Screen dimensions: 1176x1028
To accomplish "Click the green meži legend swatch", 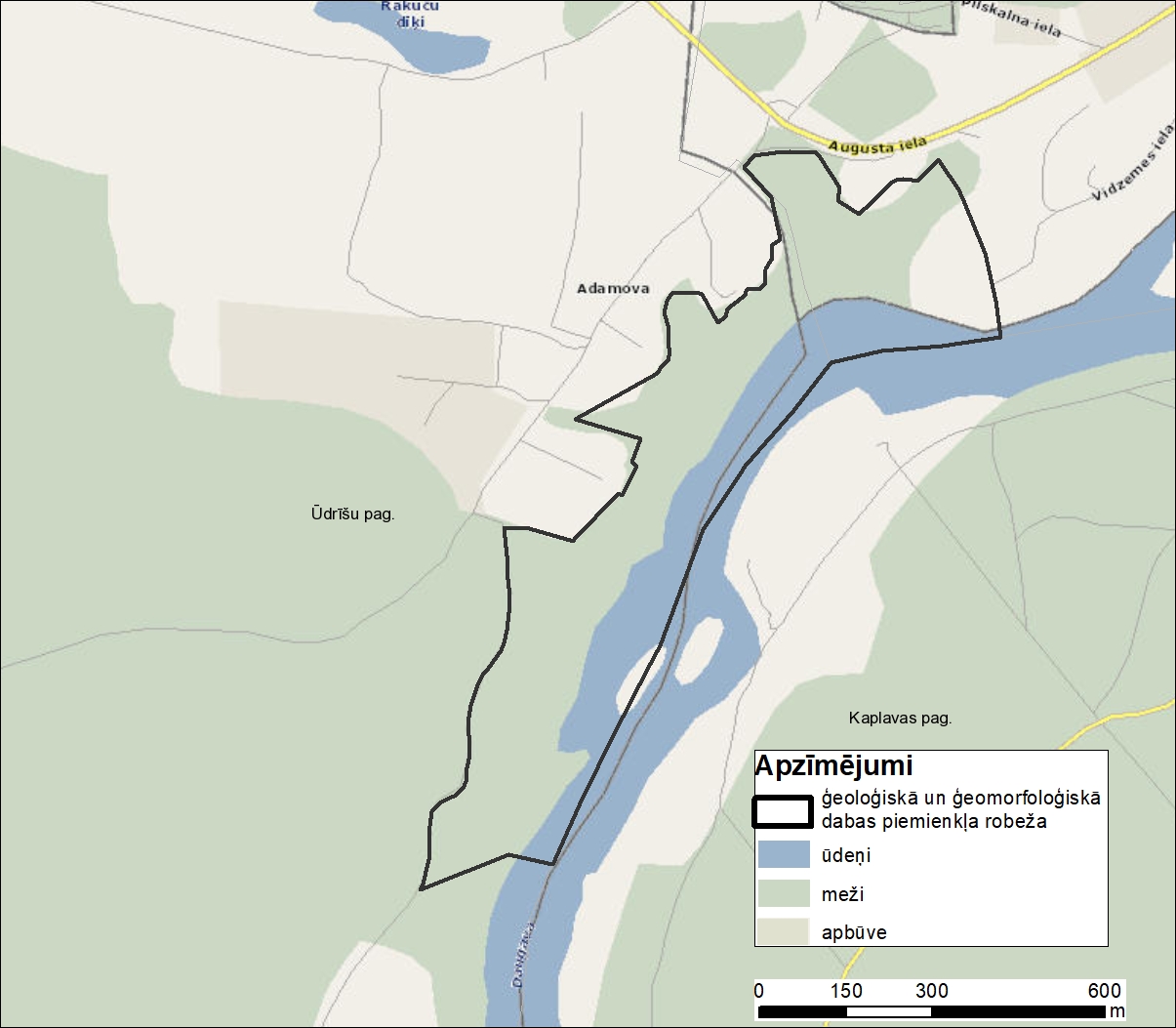I will coord(784,893).
